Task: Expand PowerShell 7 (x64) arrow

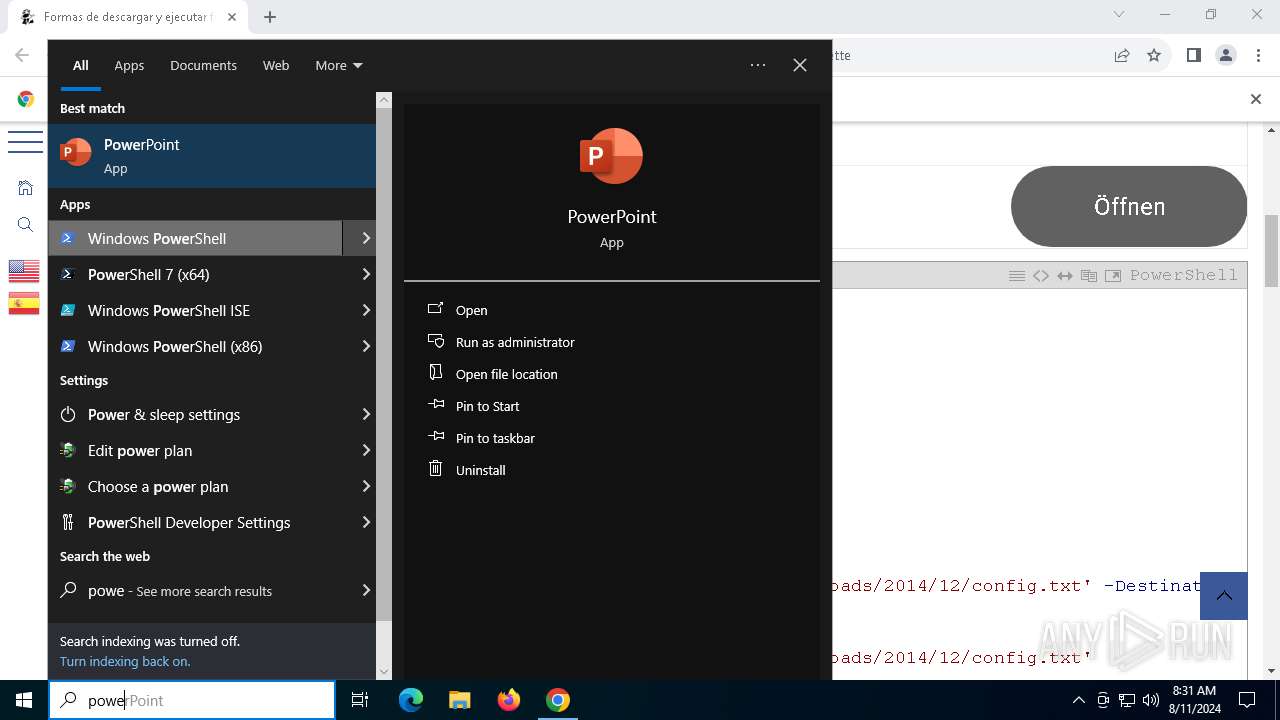Action: click(366, 274)
